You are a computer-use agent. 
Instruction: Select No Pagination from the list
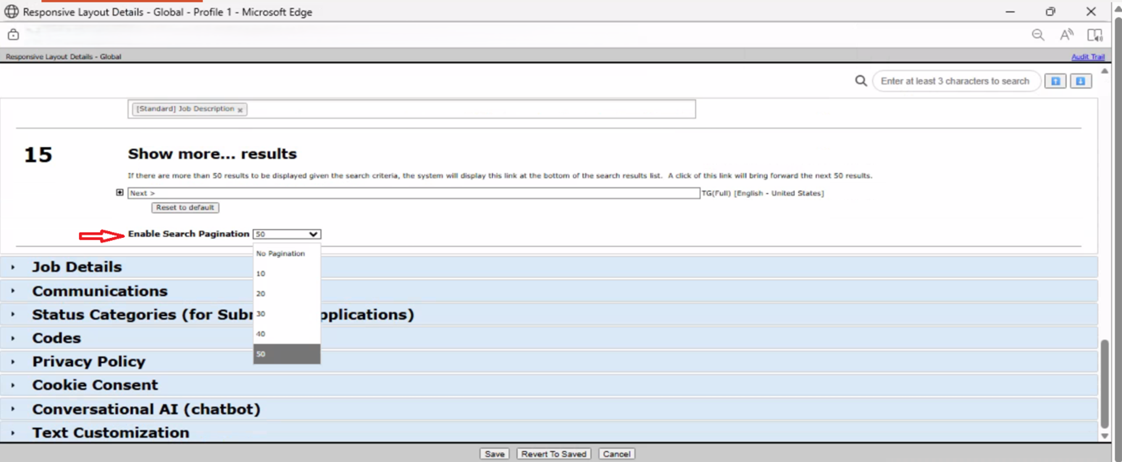coord(281,254)
